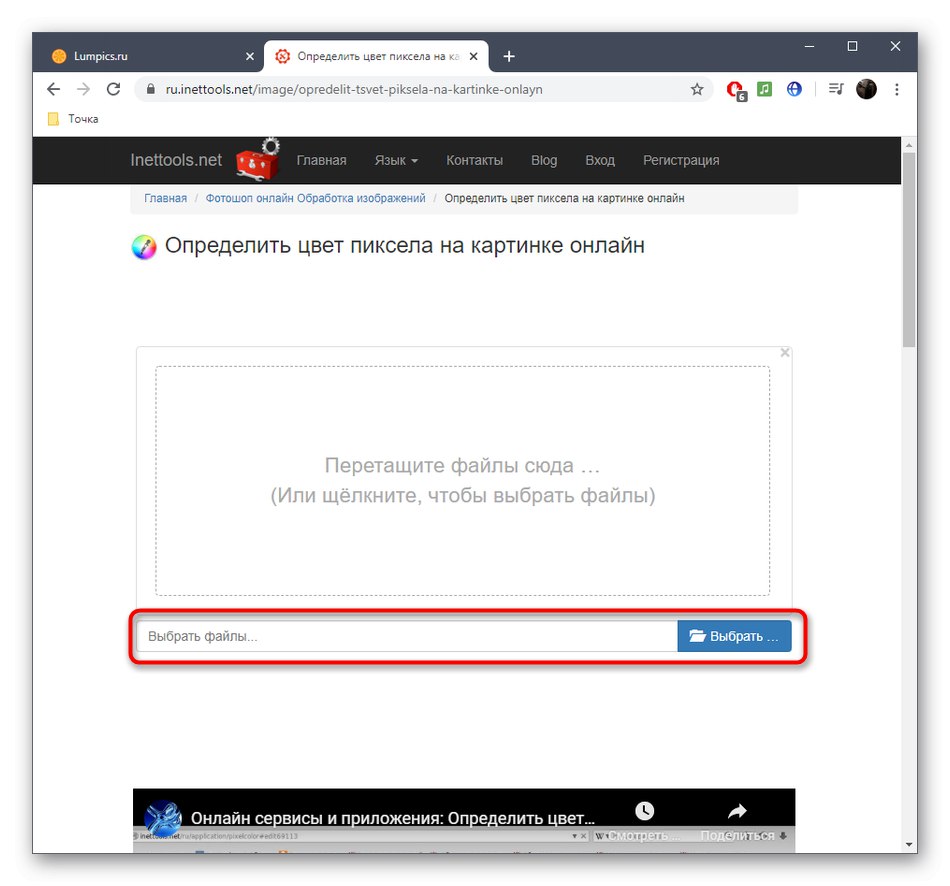The image size is (950, 886).
Task: Open the Точка bookmarks folder
Action: [73, 119]
